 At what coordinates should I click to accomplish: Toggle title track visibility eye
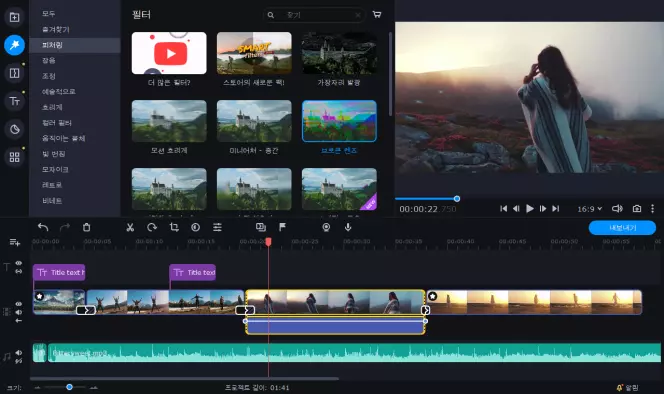(19, 263)
